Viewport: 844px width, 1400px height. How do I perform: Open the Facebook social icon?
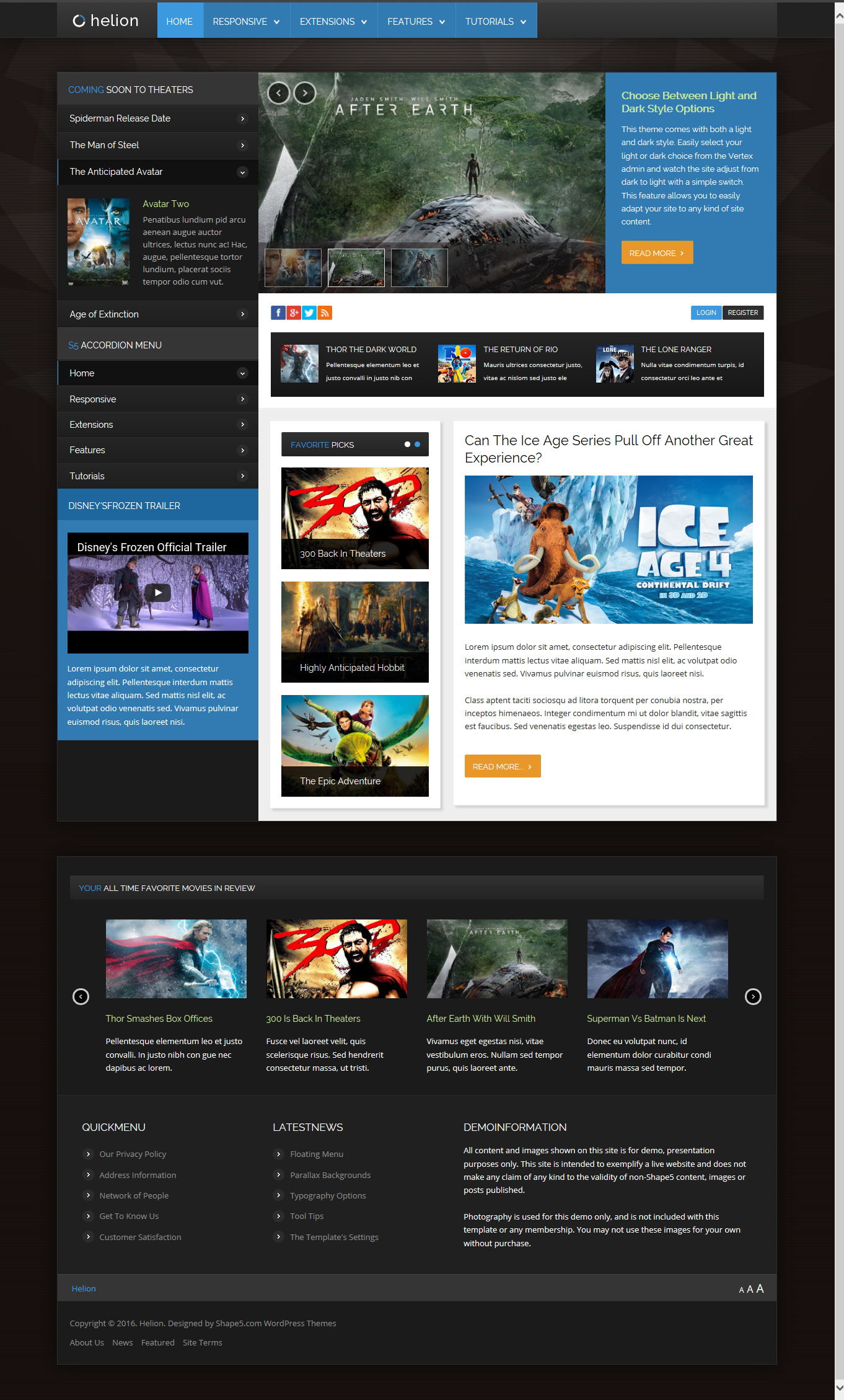pos(278,312)
